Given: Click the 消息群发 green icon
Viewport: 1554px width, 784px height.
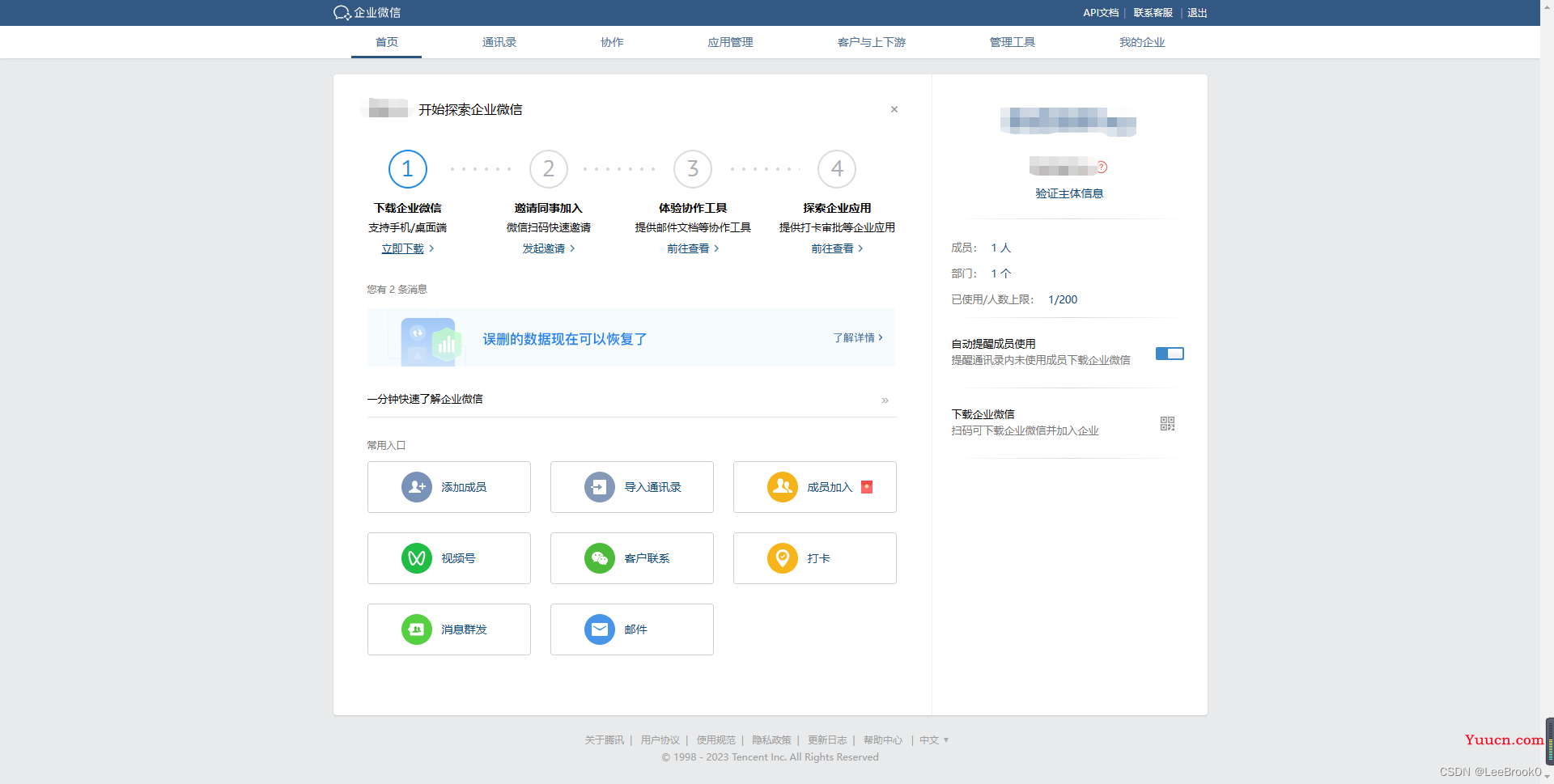Looking at the screenshot, I should point(417,629).
